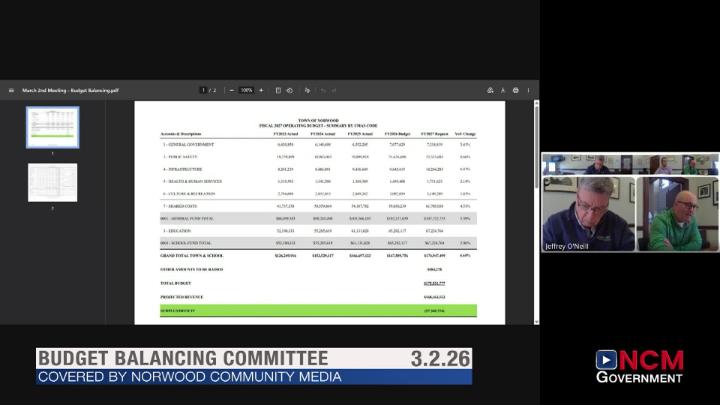Image resolution: width=720 pixels, height=405 pixels.
Task: Toggle the draw annotation tool
Action: 305,90
